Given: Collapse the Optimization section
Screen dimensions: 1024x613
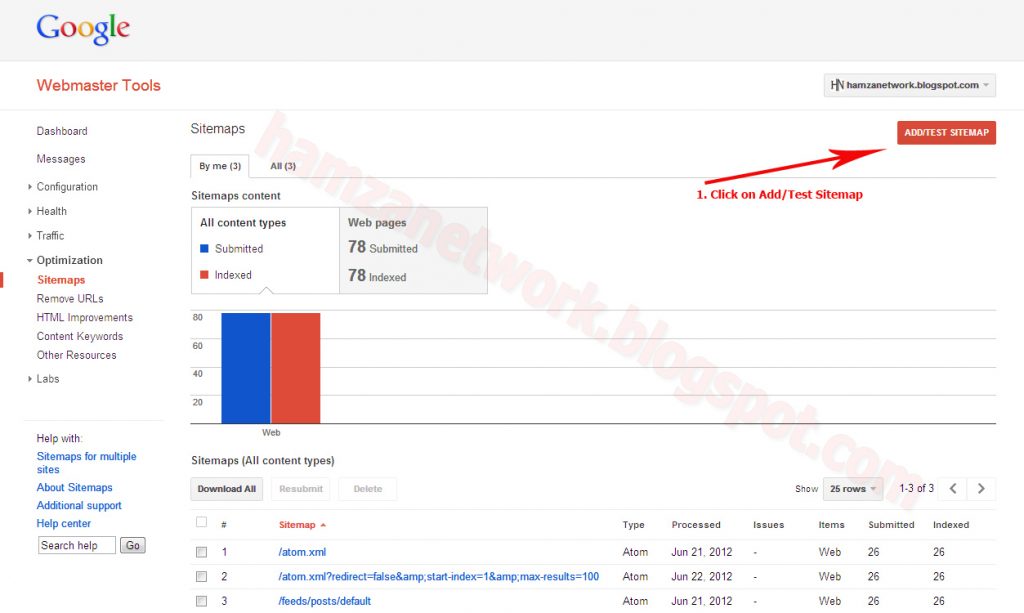Looking at the screenshot, I should pyautogui.click(x=69, y=260).
